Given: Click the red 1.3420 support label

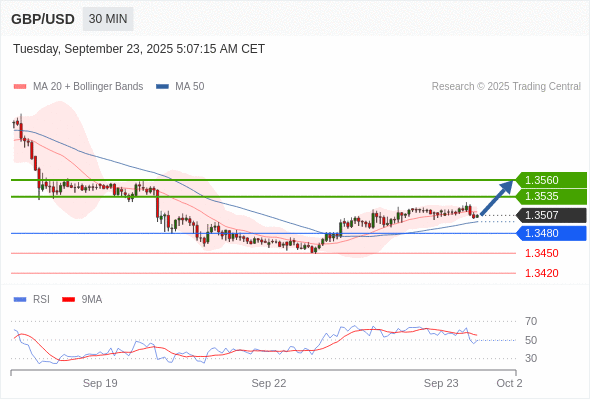Looking at the screenshot, I should [541, 273].
